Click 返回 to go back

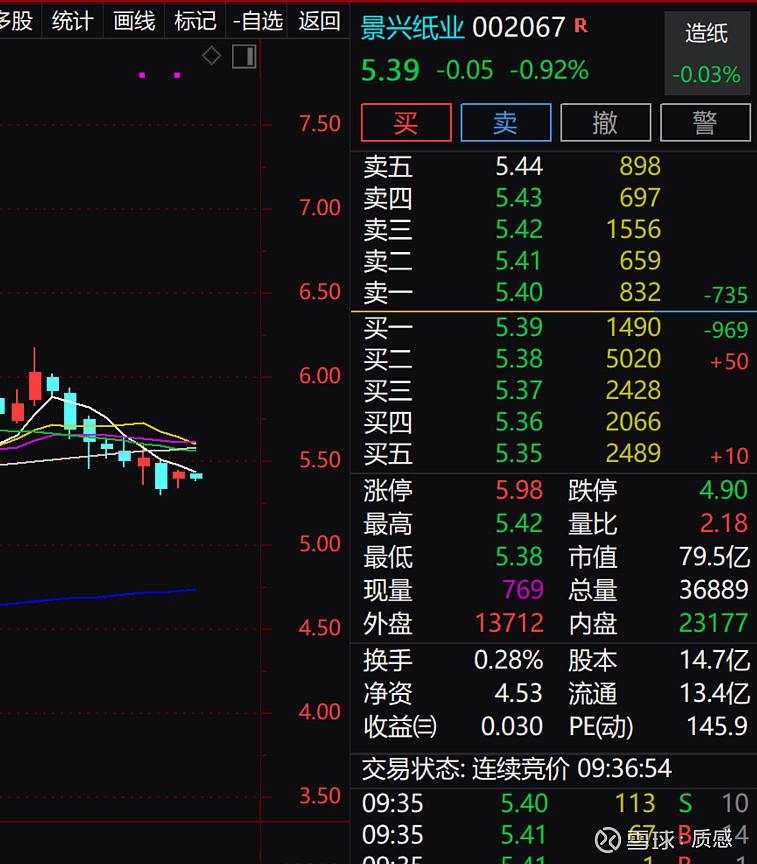tap(320, 21)
